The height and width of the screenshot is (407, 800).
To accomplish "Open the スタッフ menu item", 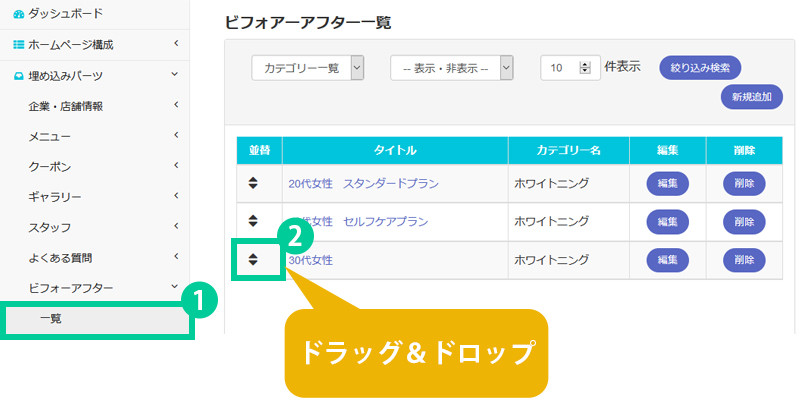I will click(x=50, y=227).
